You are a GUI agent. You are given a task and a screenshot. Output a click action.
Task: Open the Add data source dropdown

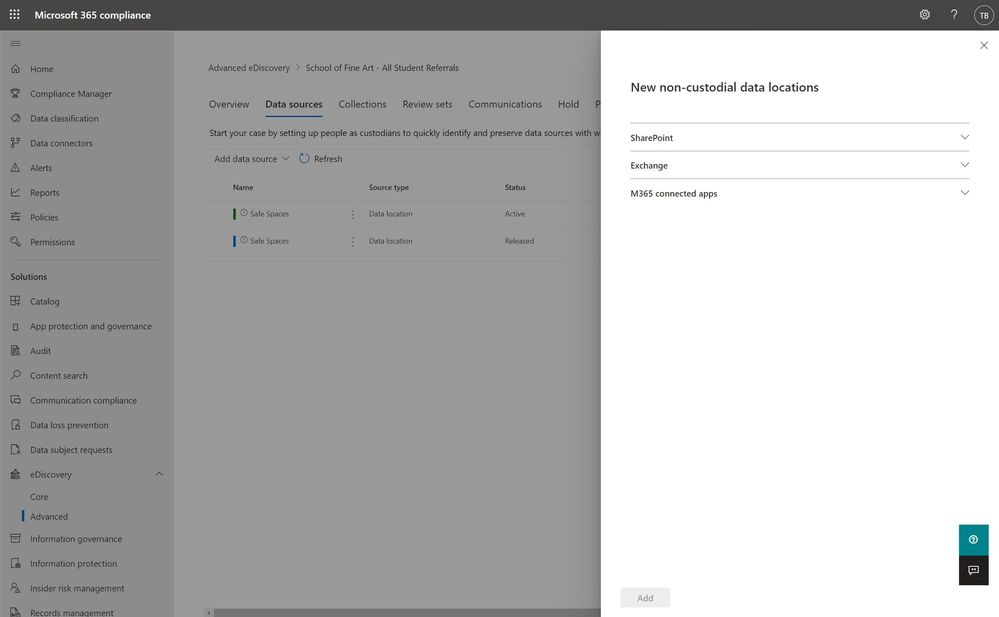point(252,159)
